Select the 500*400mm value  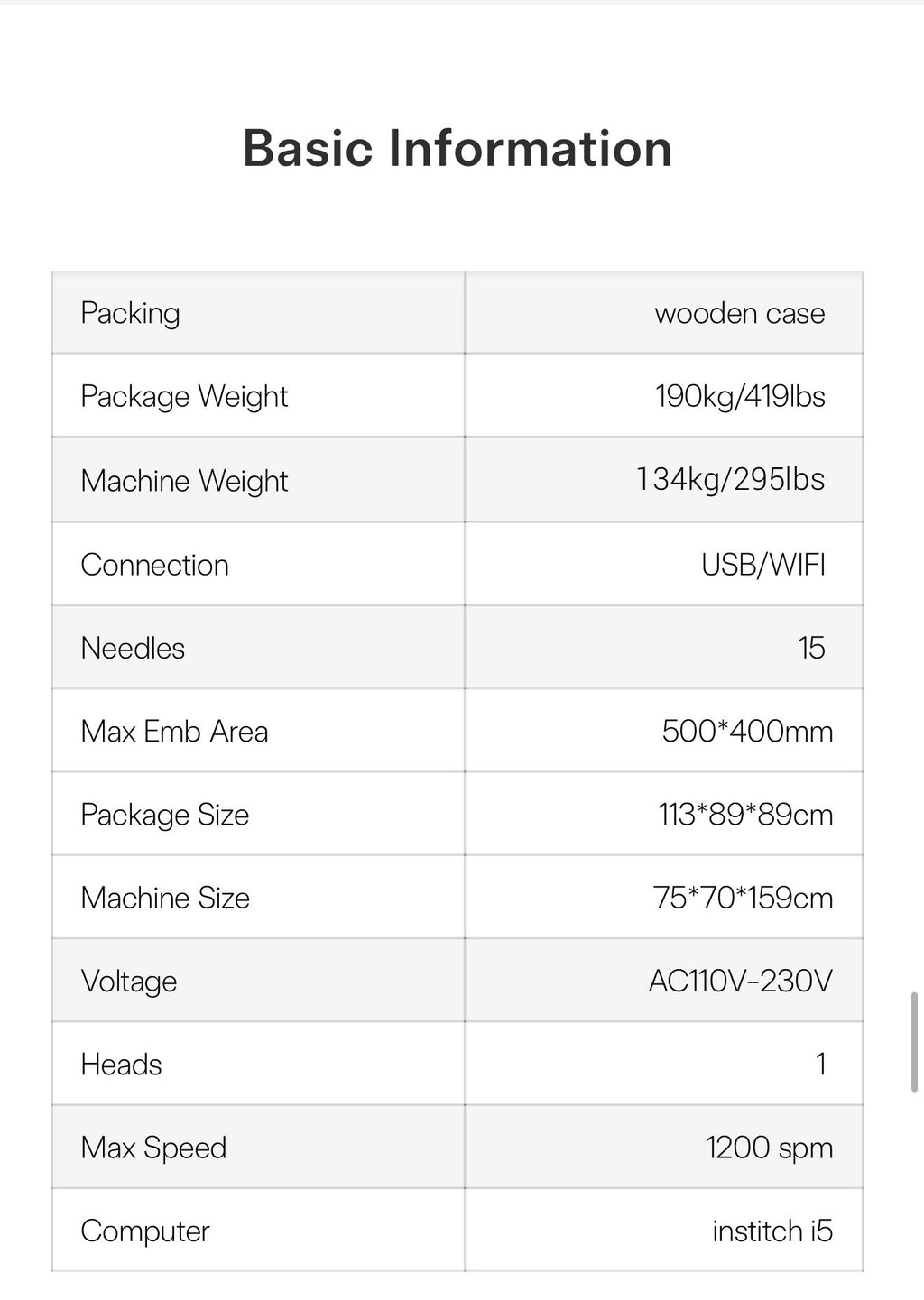tap(746, 731)
